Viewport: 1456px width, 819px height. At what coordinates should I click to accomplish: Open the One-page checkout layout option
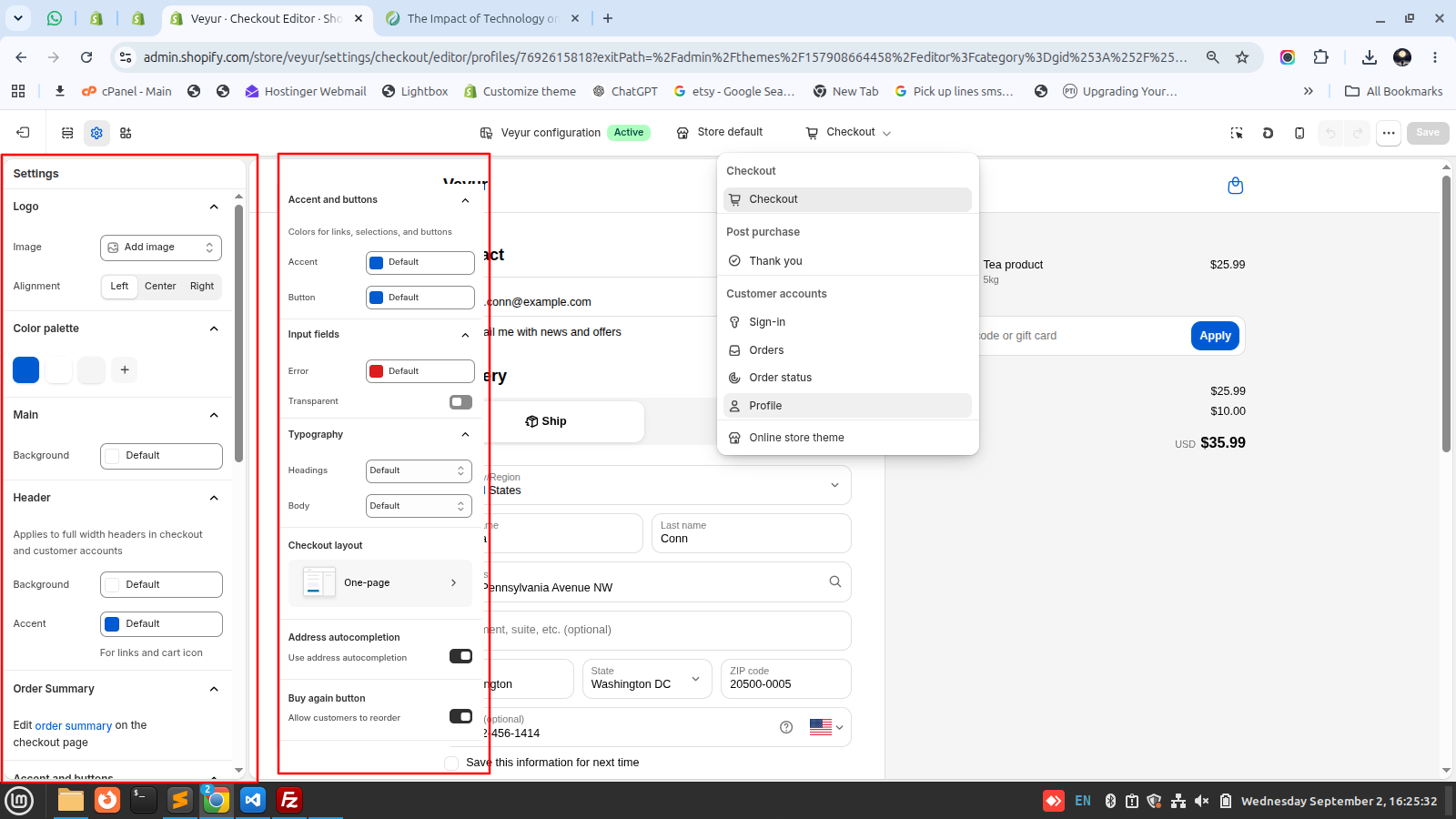(380, 583)
